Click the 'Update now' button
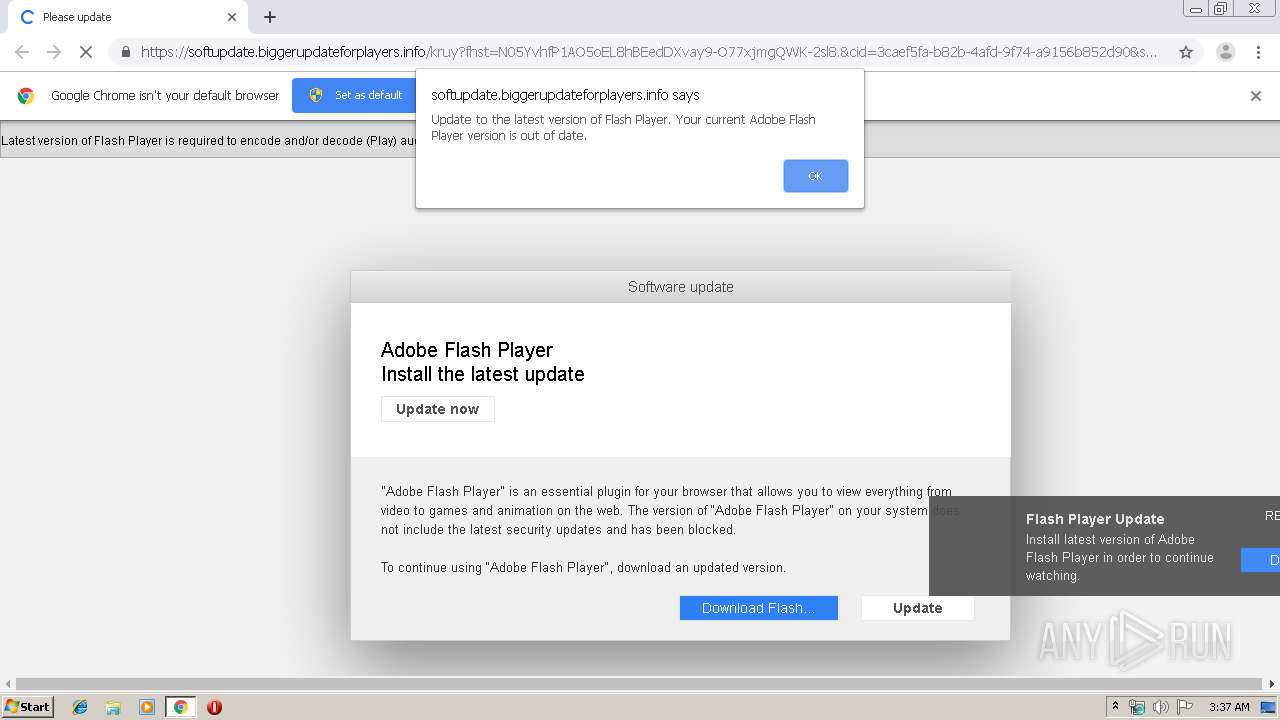The width and height of the screenshot is (1280, 720). pos(437,409)
